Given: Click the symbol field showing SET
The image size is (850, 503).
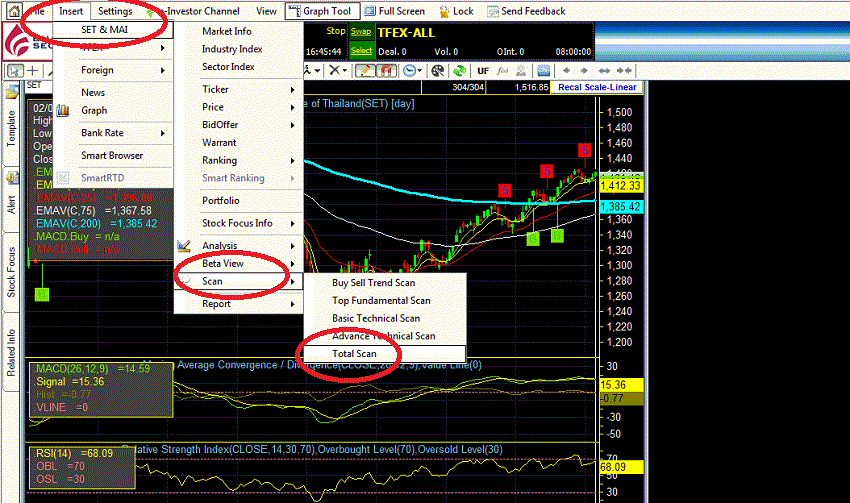Looking at the screenshot, I should (x=38, y=86).
